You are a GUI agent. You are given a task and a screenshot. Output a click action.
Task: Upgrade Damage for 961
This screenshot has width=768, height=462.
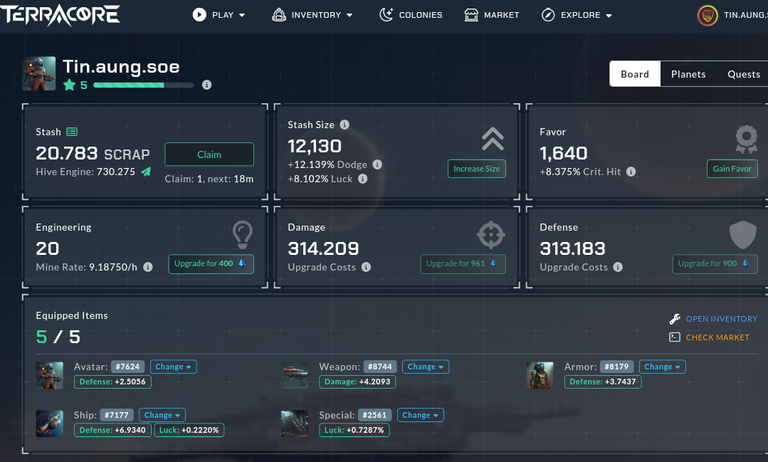click(463, 264)
